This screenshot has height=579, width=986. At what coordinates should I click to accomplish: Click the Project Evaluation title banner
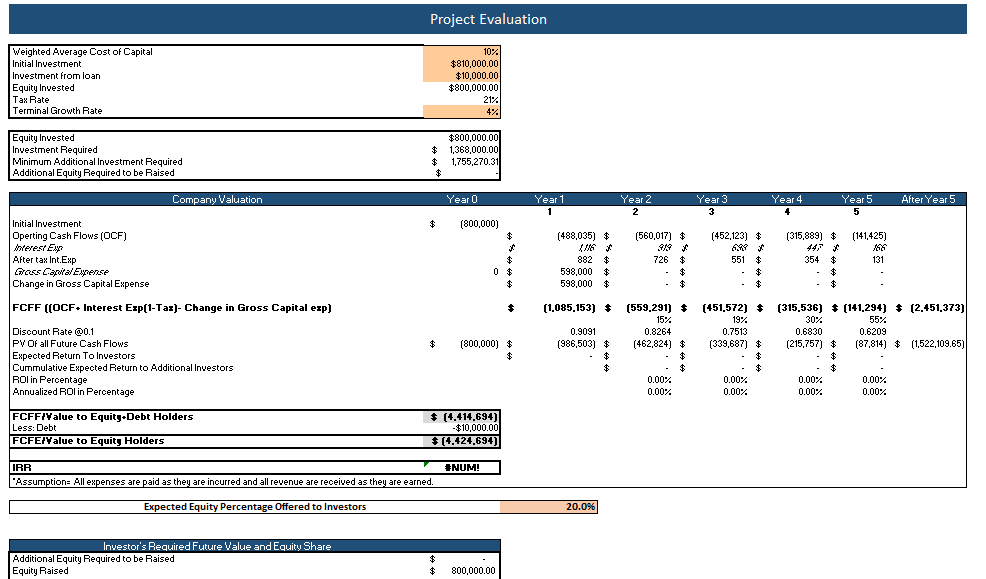point(487,19)
